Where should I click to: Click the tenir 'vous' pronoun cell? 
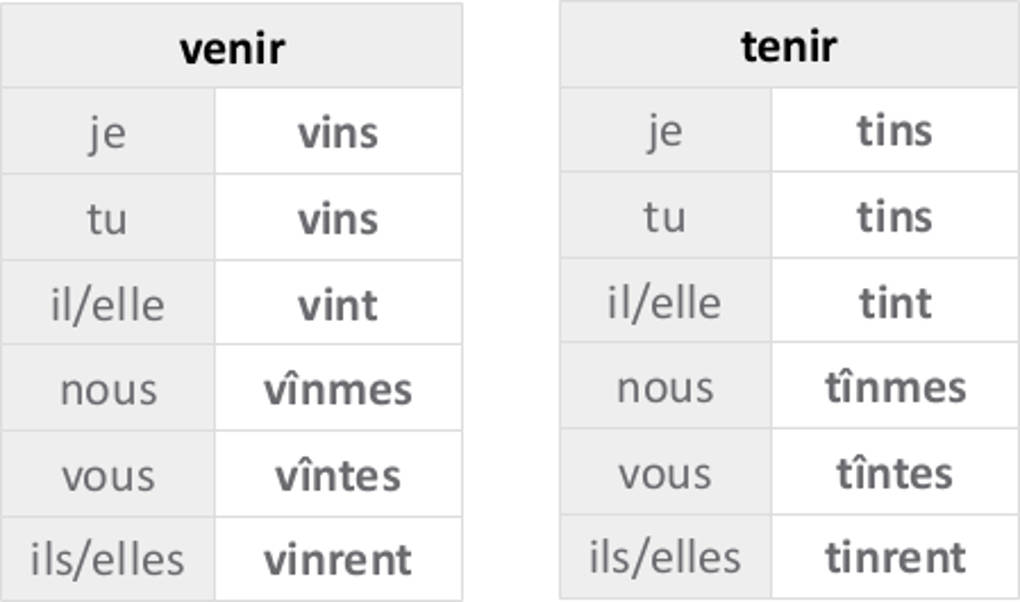coord(665,473)
